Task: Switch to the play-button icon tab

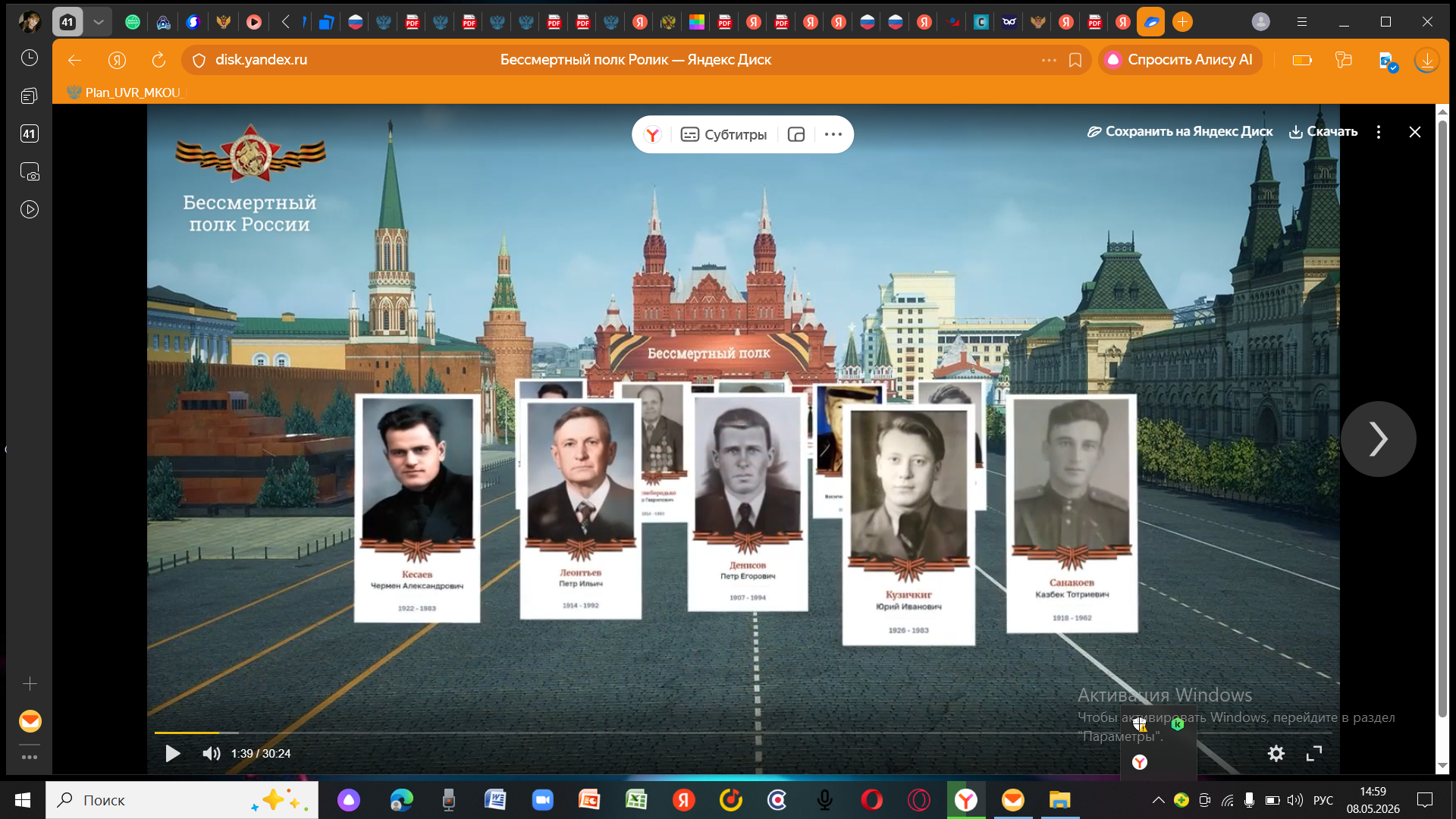Action: 254,22
